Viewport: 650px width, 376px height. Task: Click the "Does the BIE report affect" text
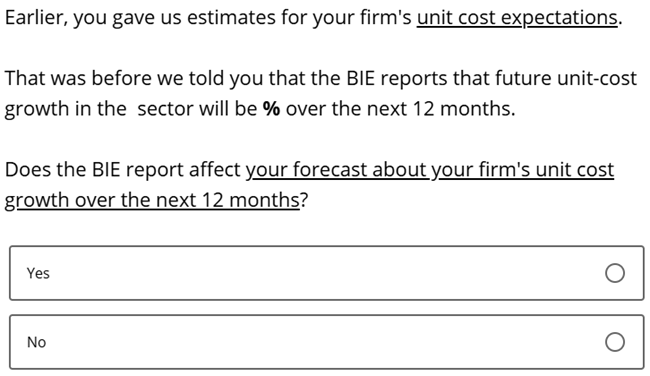[123, 170]
